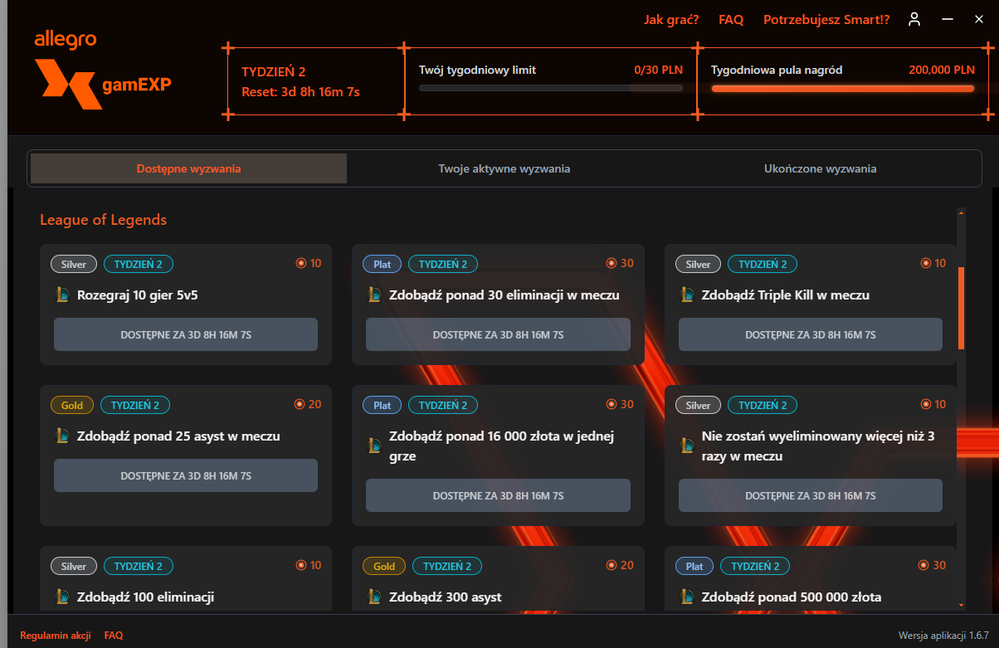Click the title Zdobądź ponad 25 asyst w meczu

pyautogui.click(x=178, y=436)
